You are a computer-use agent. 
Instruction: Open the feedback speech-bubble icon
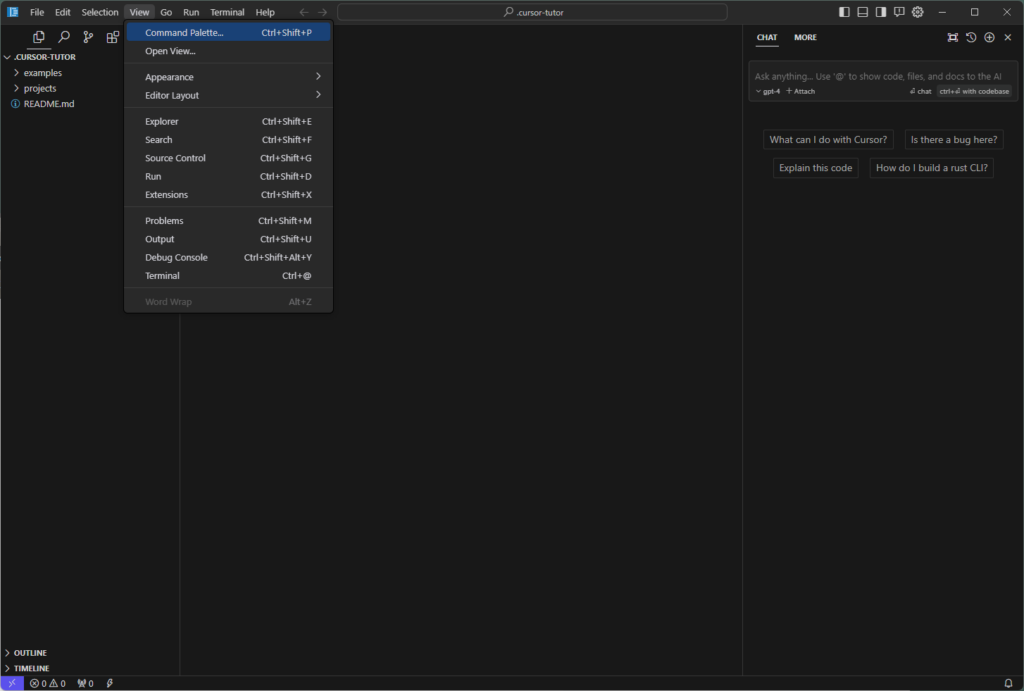pos(899,12)
